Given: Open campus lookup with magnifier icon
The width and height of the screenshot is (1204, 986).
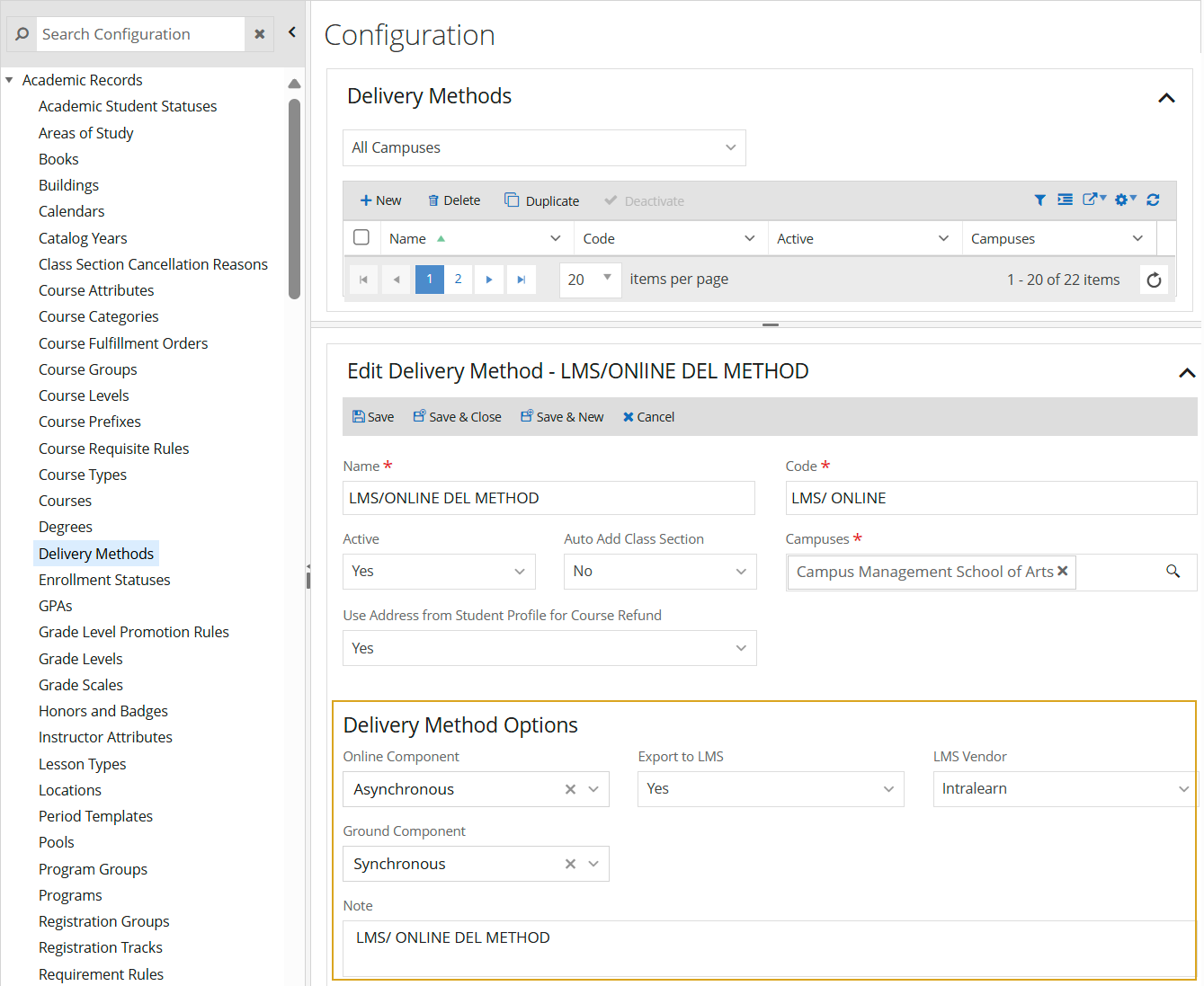Looking at the screenshot, I should (x=1173, y=572).
